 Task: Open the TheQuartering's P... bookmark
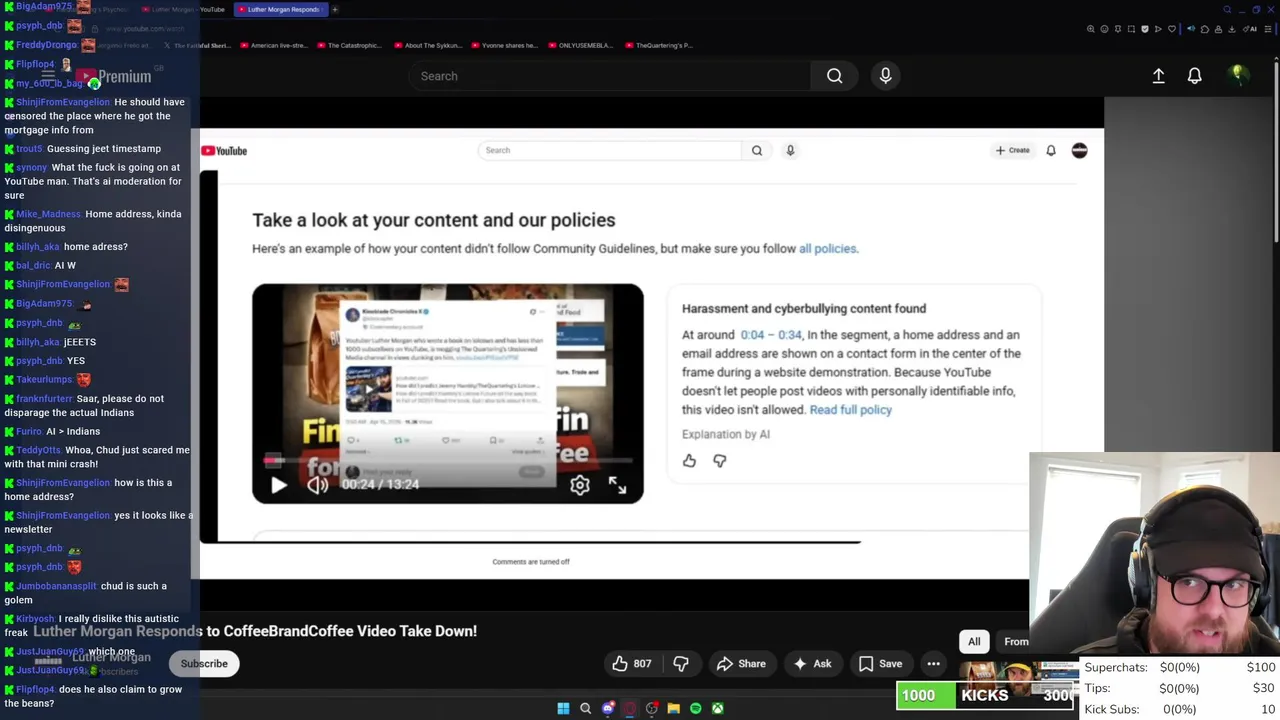pyautogui.click(x=658, y=45)
